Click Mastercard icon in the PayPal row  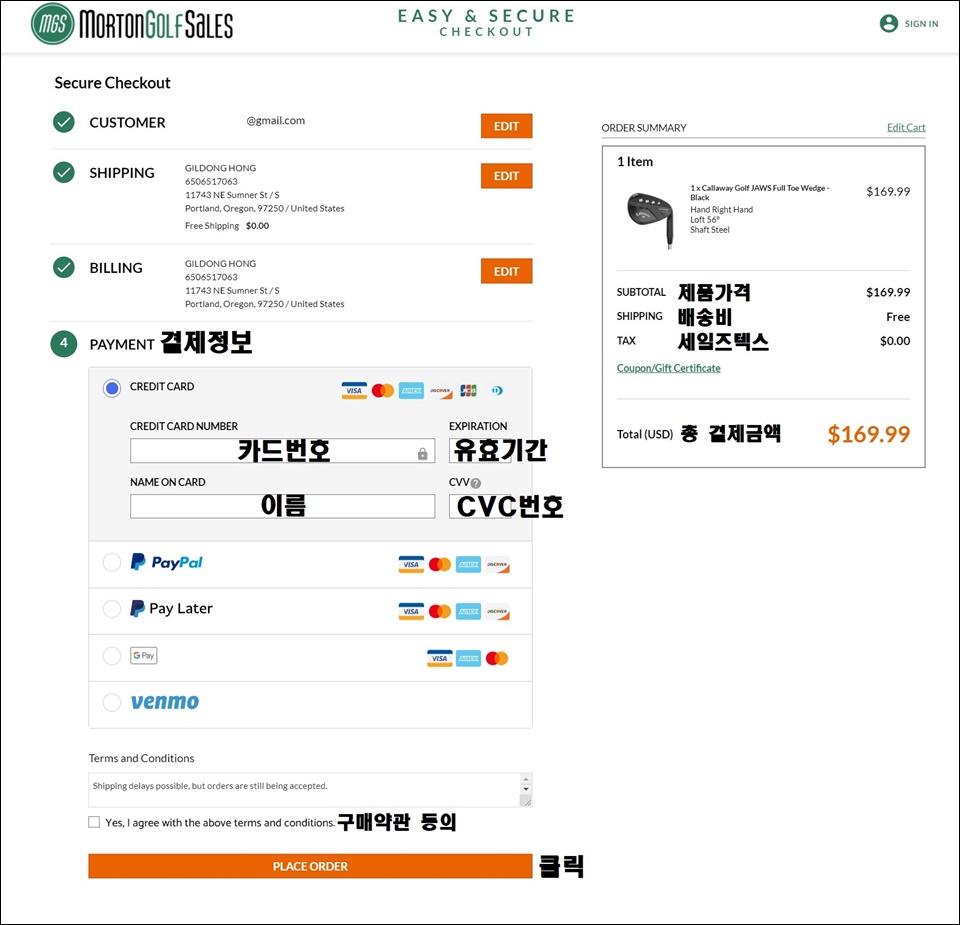click(440, 564)
